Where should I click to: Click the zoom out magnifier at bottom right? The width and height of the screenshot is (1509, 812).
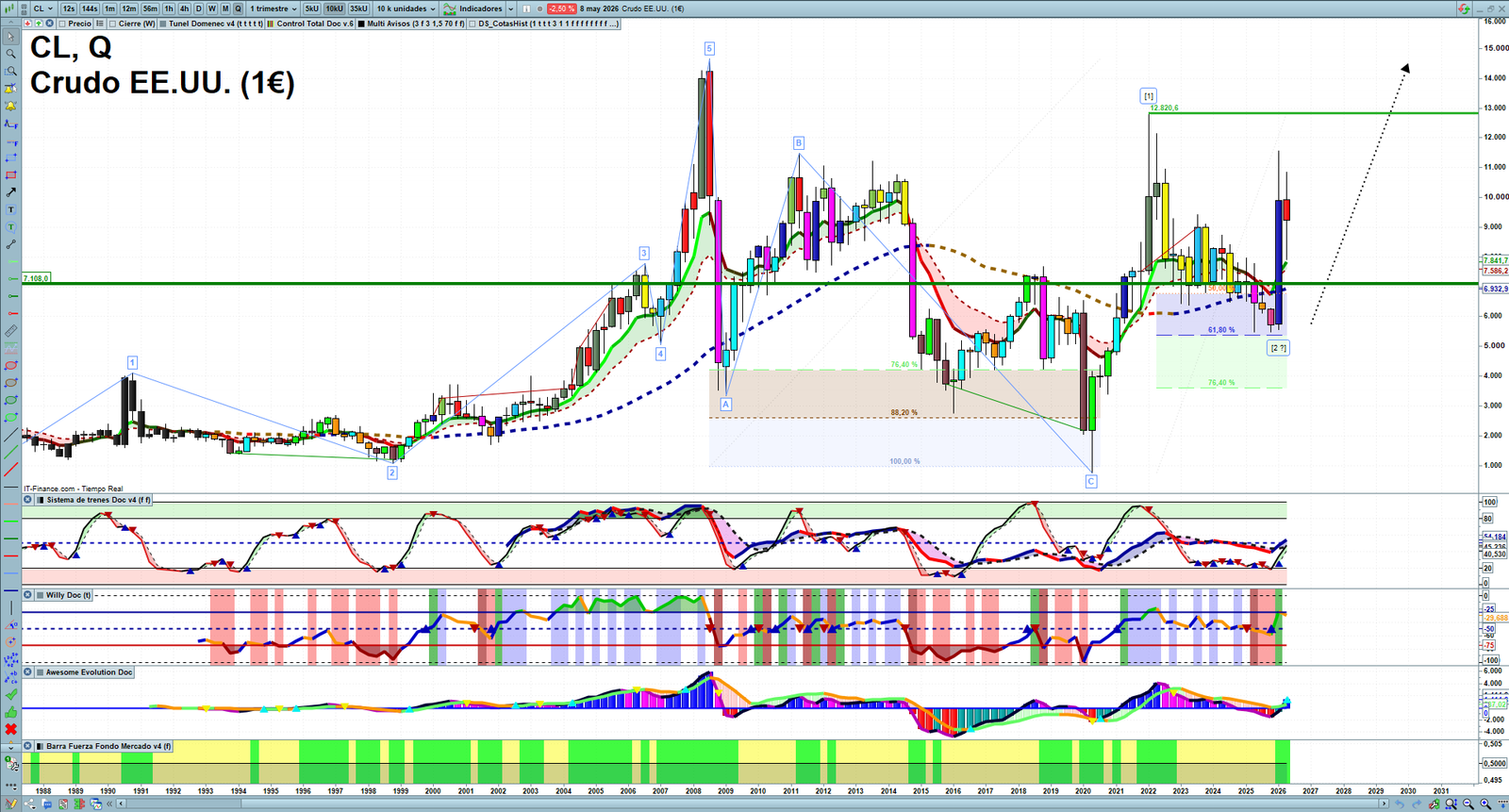click(1468, 804)
